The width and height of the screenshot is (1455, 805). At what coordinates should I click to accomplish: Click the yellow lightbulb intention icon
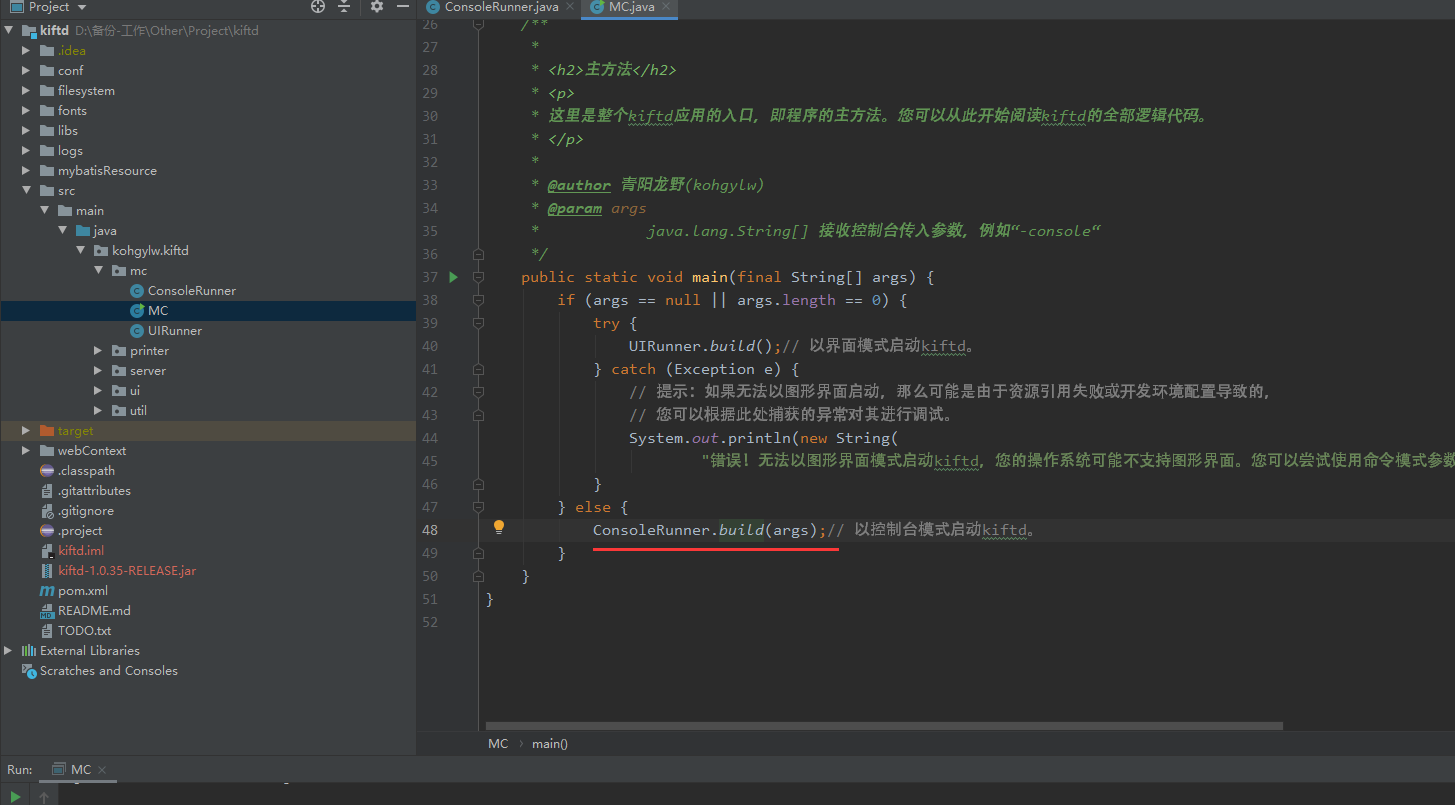click(x=498, y=527)
